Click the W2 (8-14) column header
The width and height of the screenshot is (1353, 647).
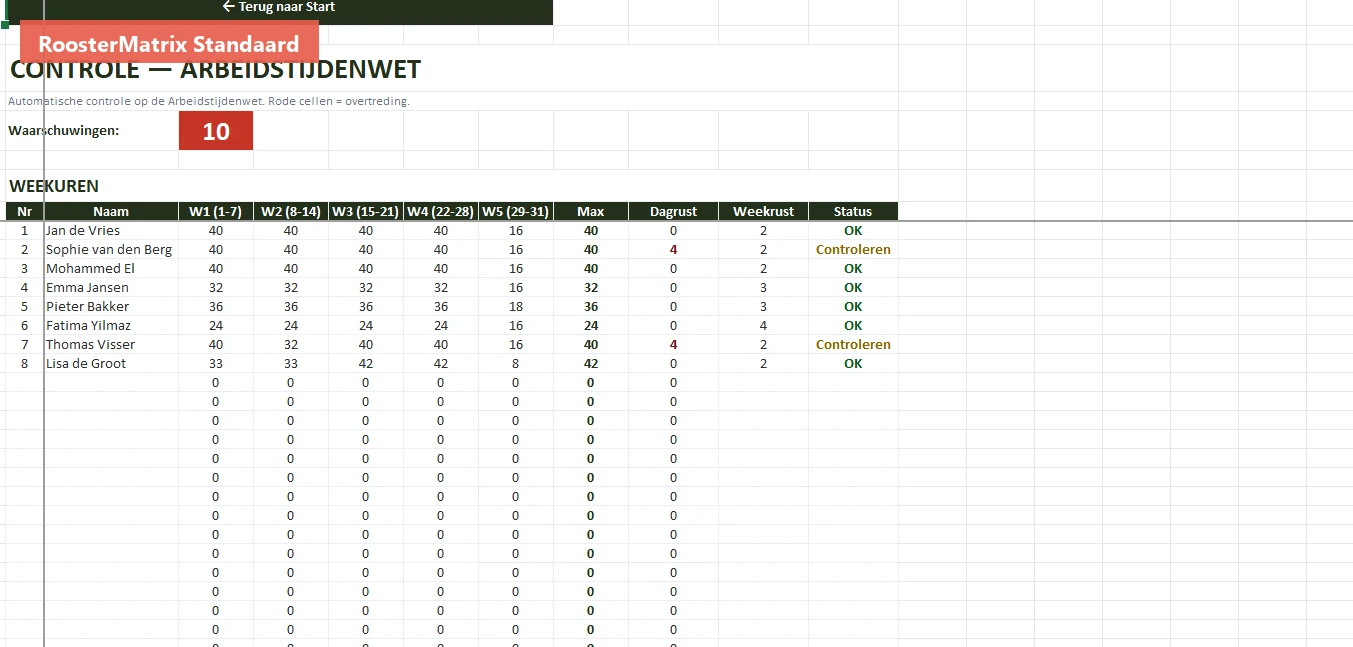291,212
